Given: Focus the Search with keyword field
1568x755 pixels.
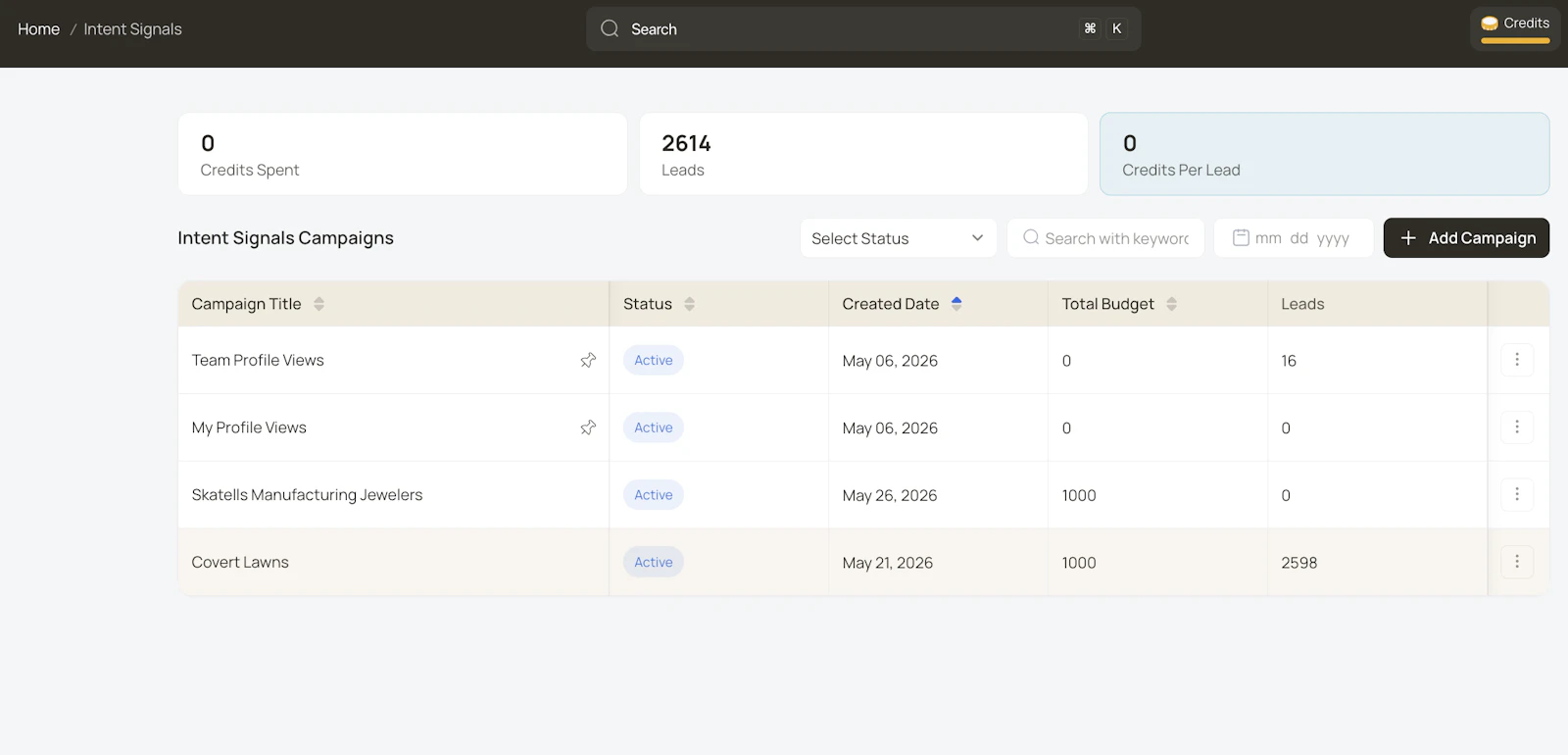Looking at the screenshot, I should pyautogui.click(x=1105, y=238).
